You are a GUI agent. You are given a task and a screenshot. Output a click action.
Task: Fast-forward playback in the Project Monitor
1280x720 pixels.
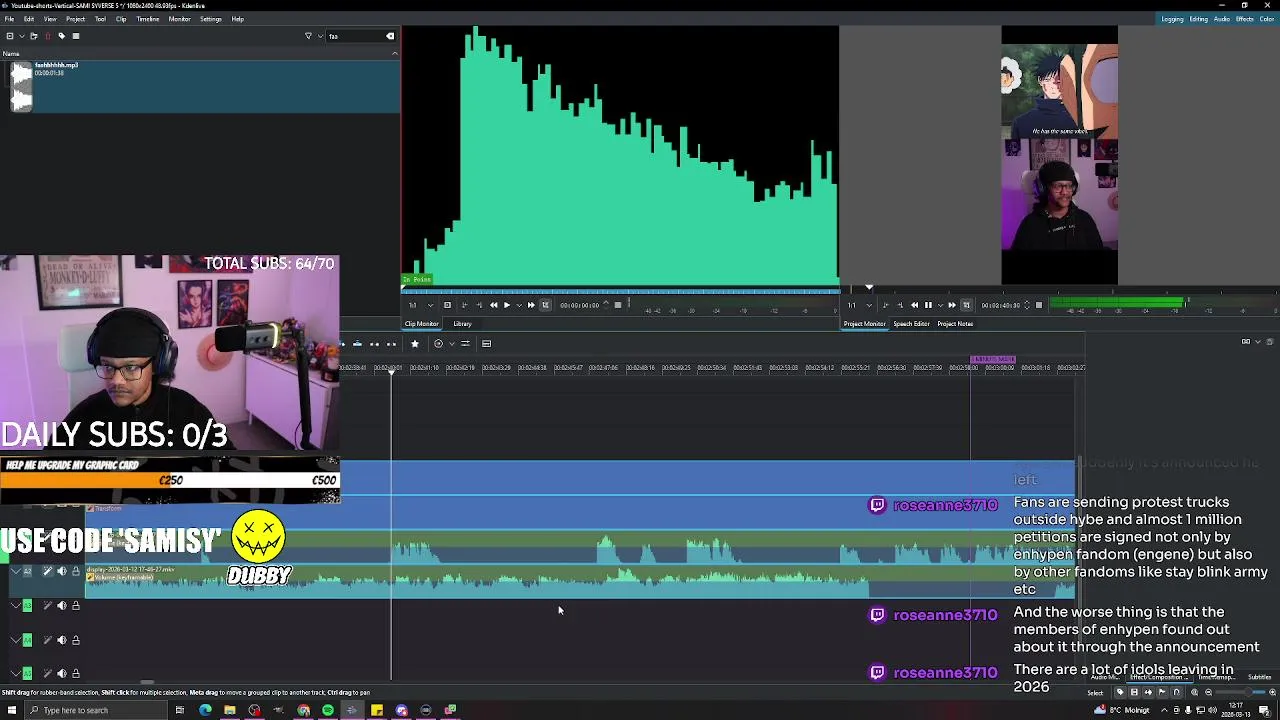coord(952,305)
